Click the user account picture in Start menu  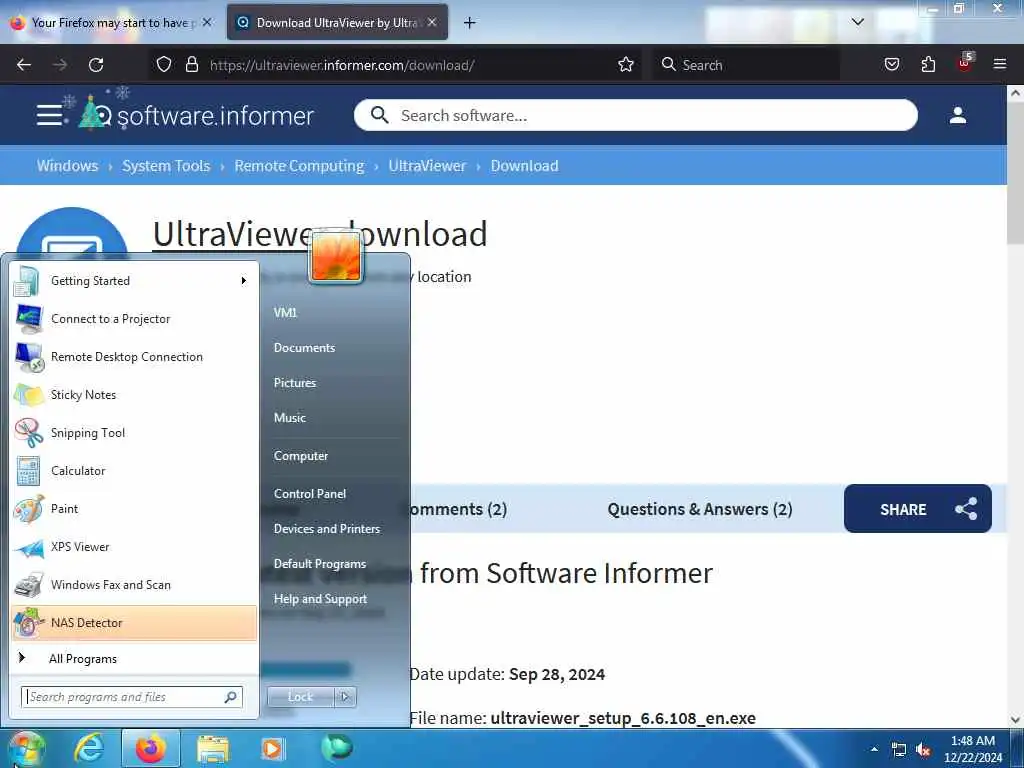pyautogui.click(x=336, y=255)
